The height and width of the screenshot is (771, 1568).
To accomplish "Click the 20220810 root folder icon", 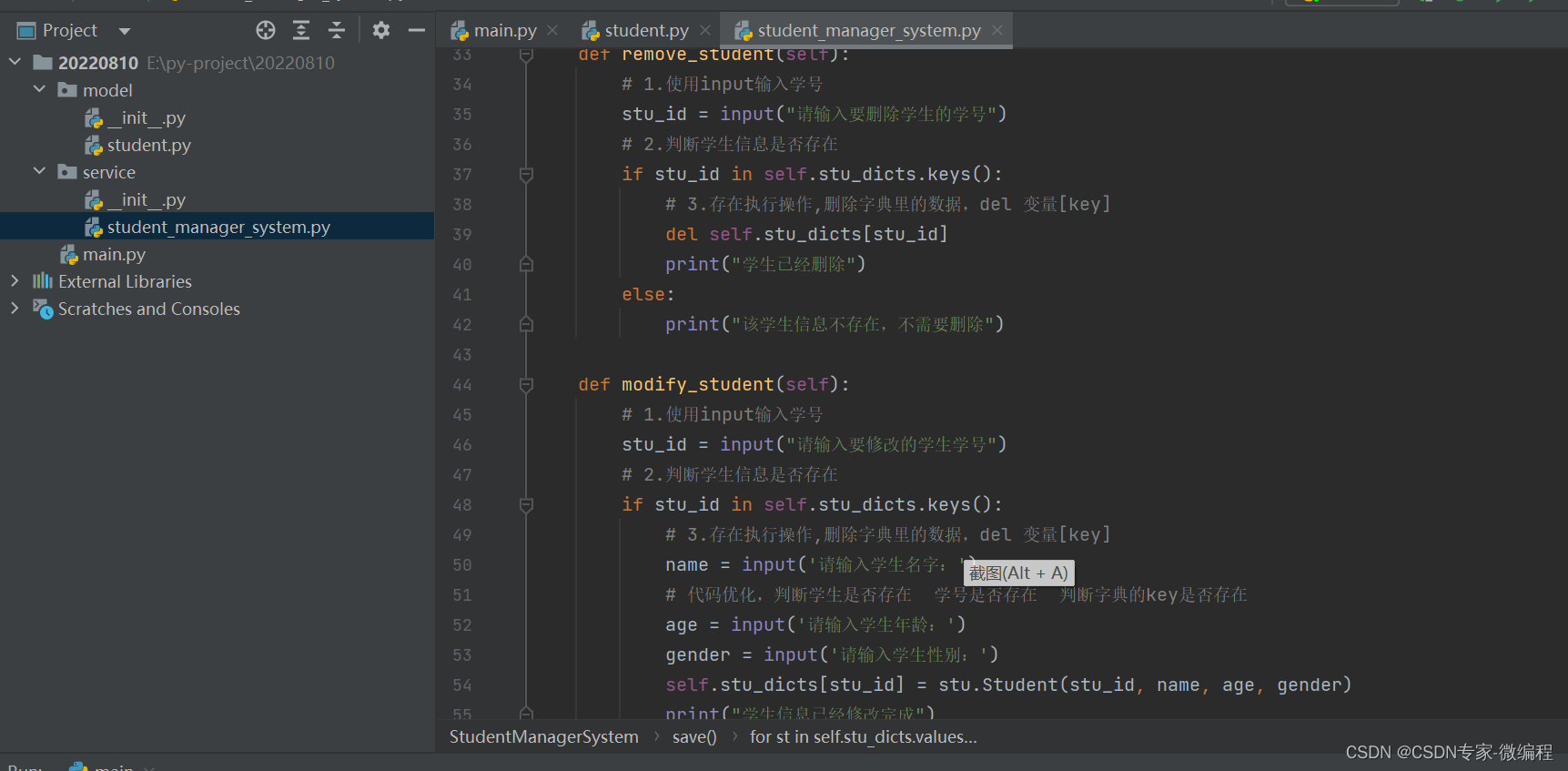I will click(43, 62).
